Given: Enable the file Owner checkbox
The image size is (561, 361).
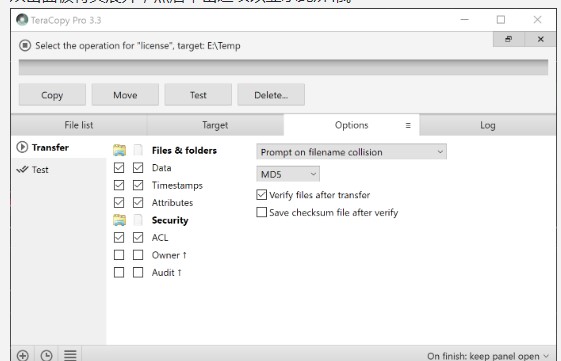Looking at the screenshot, I should (138, 255).
